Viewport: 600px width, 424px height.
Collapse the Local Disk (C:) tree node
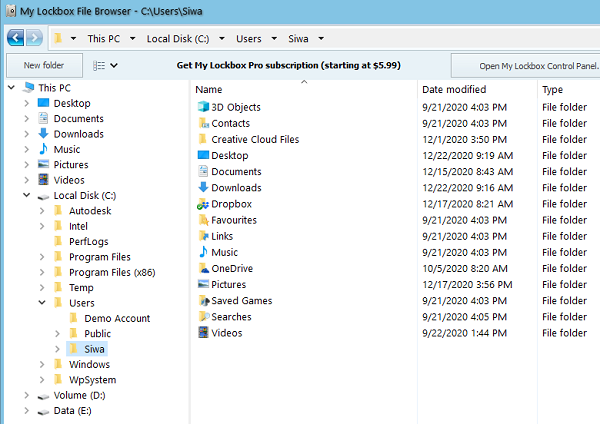pos(26,196)
